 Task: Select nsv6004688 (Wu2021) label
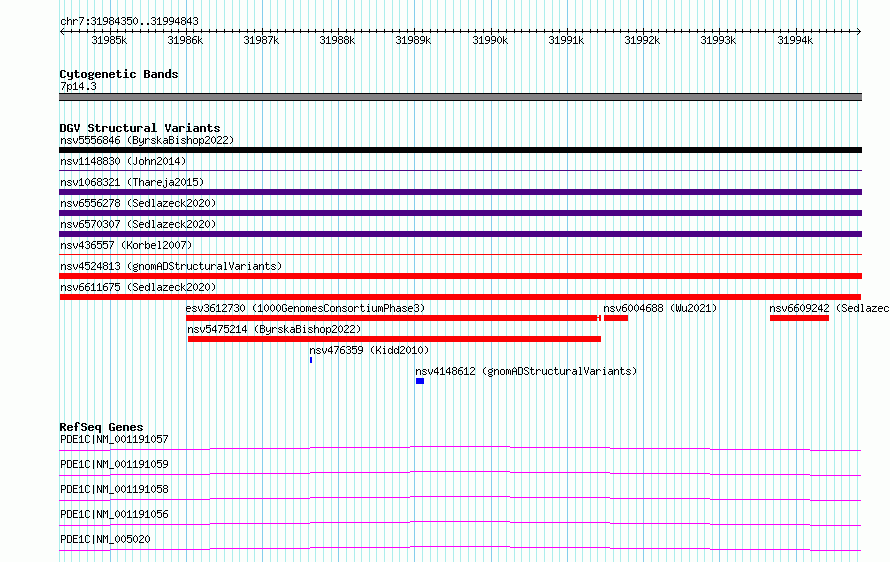660,308
